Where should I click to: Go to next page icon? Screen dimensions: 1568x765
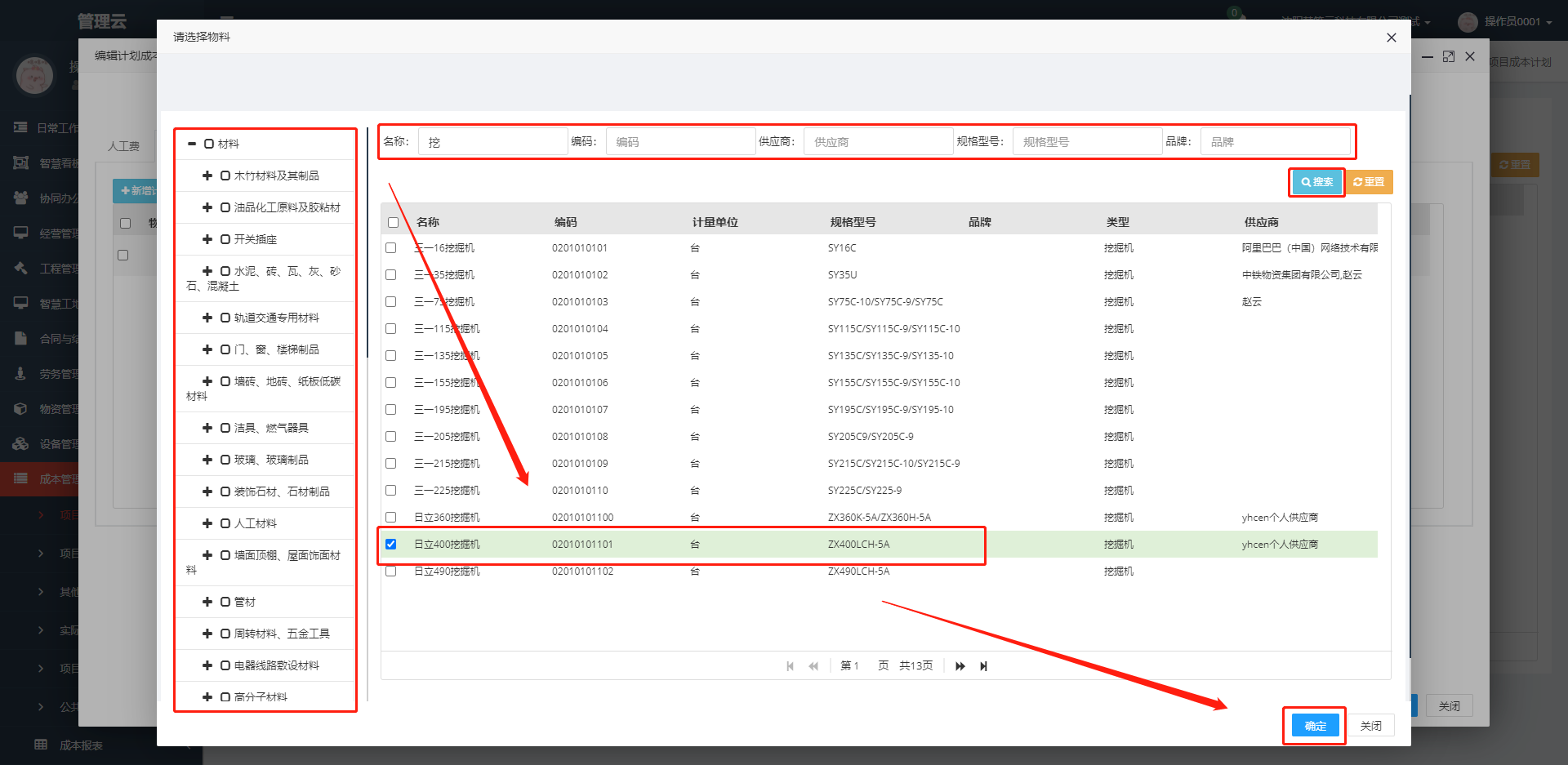click(x=960, y=666)
